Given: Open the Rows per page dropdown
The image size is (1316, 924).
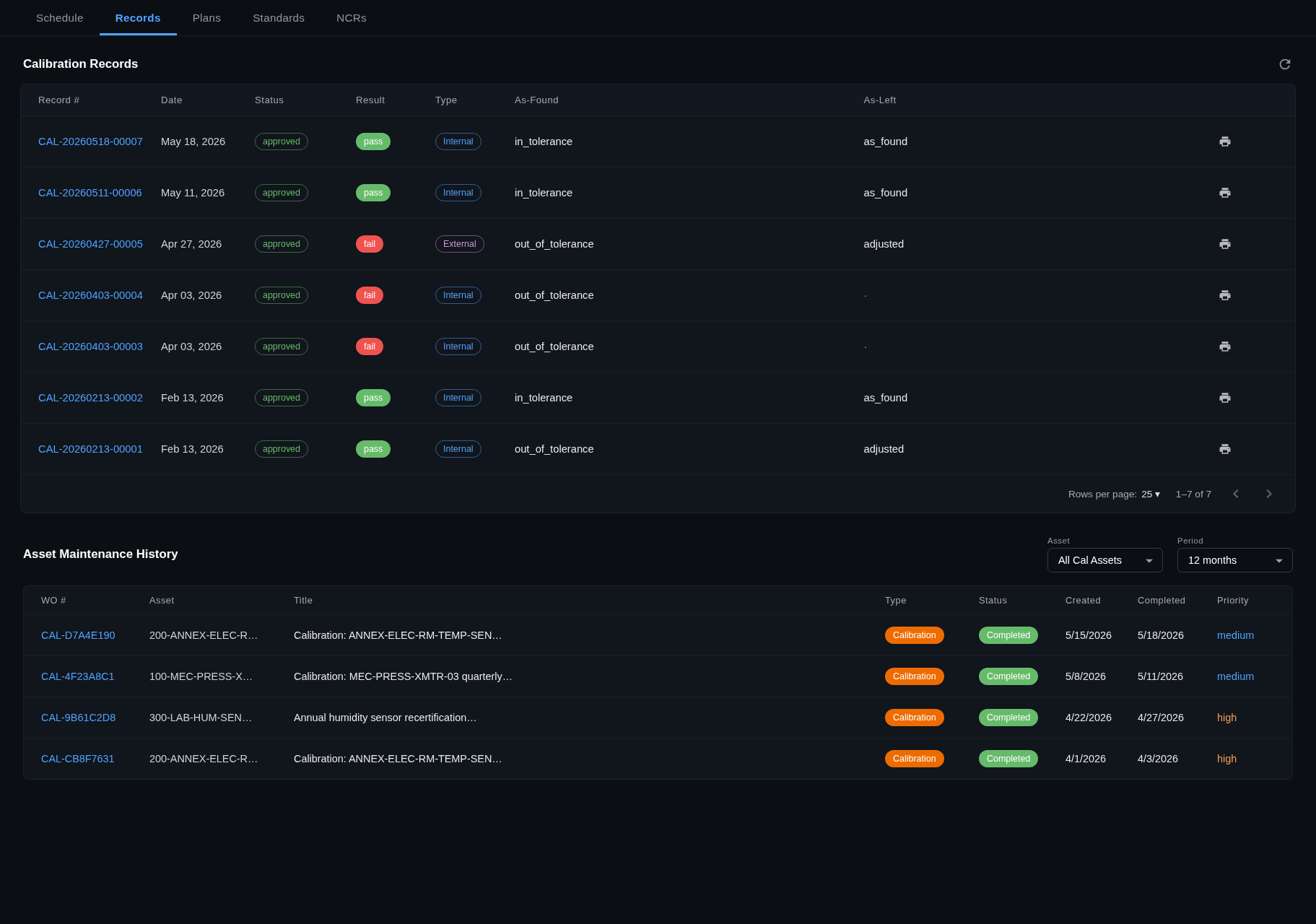Looking at the screenshot, I should [1151, 494].
